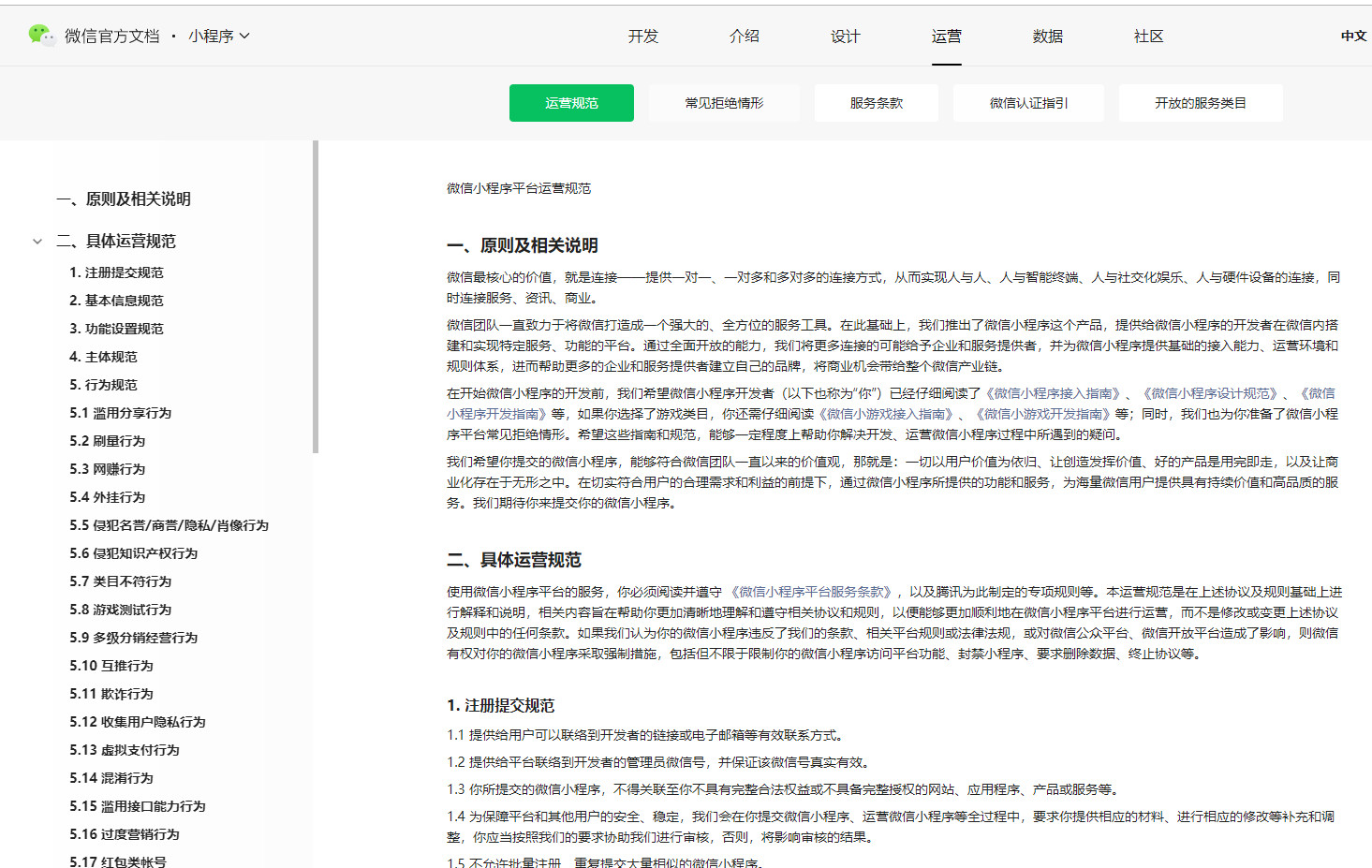Open 《微信小游戏接入指南》 link
1372x868 pixels.
click(x=886, y=414)
